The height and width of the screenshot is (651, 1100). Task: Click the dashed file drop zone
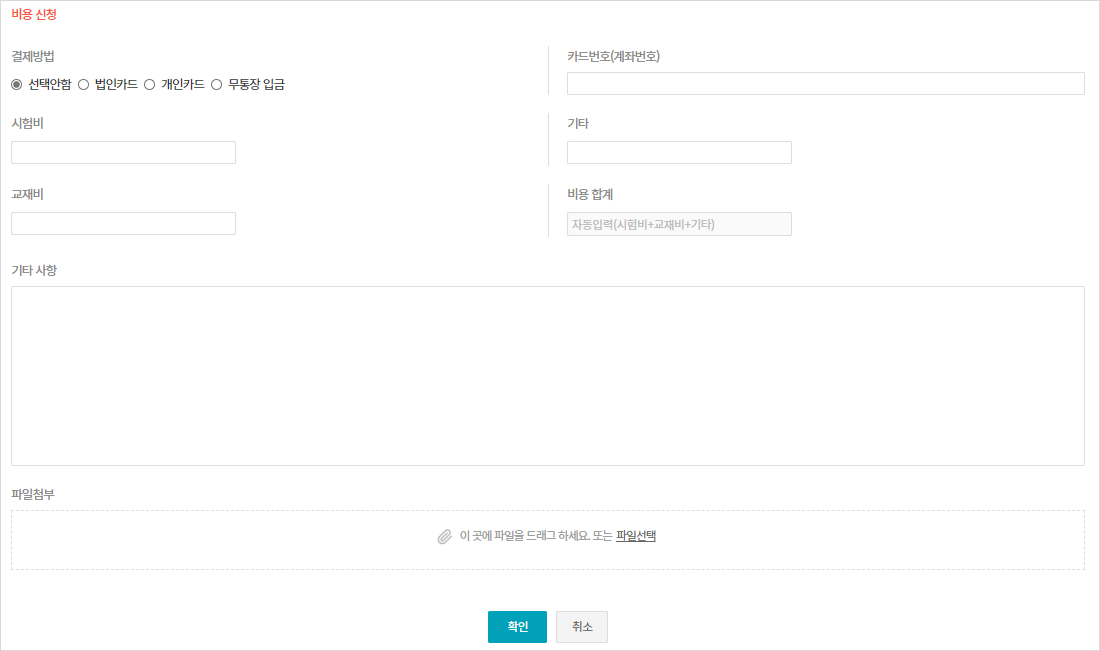tap(250, 540)
